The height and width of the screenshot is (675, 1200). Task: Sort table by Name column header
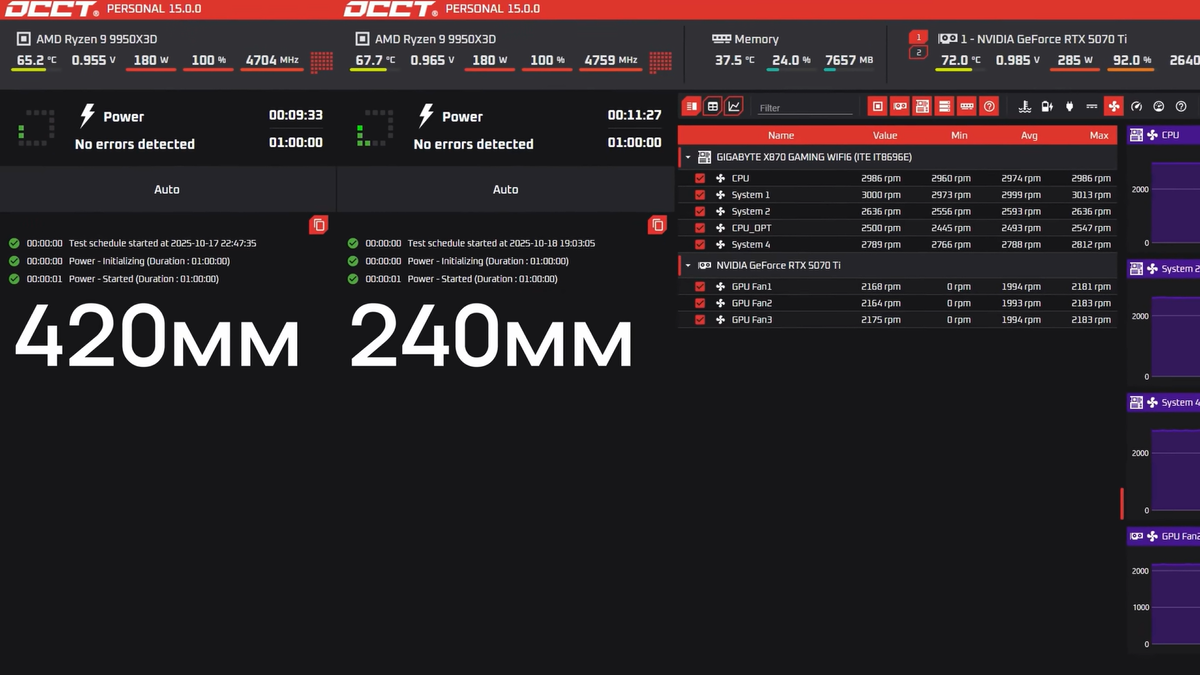coord(781,135)
